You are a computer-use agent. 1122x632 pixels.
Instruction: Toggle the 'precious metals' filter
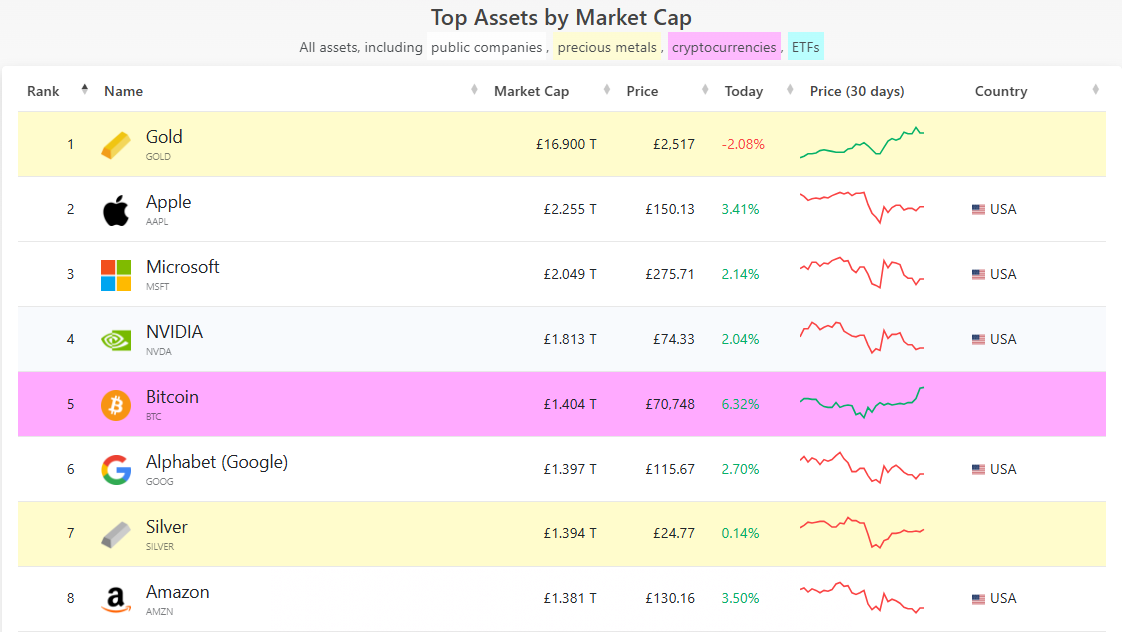(x=607, y=46)
